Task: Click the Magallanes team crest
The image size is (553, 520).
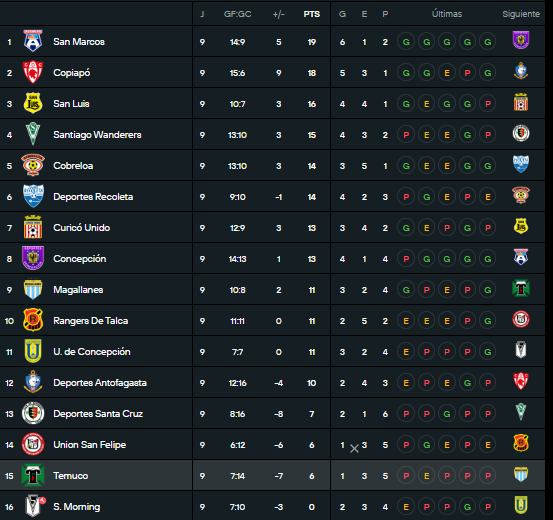Action: (x=33, y=289)
